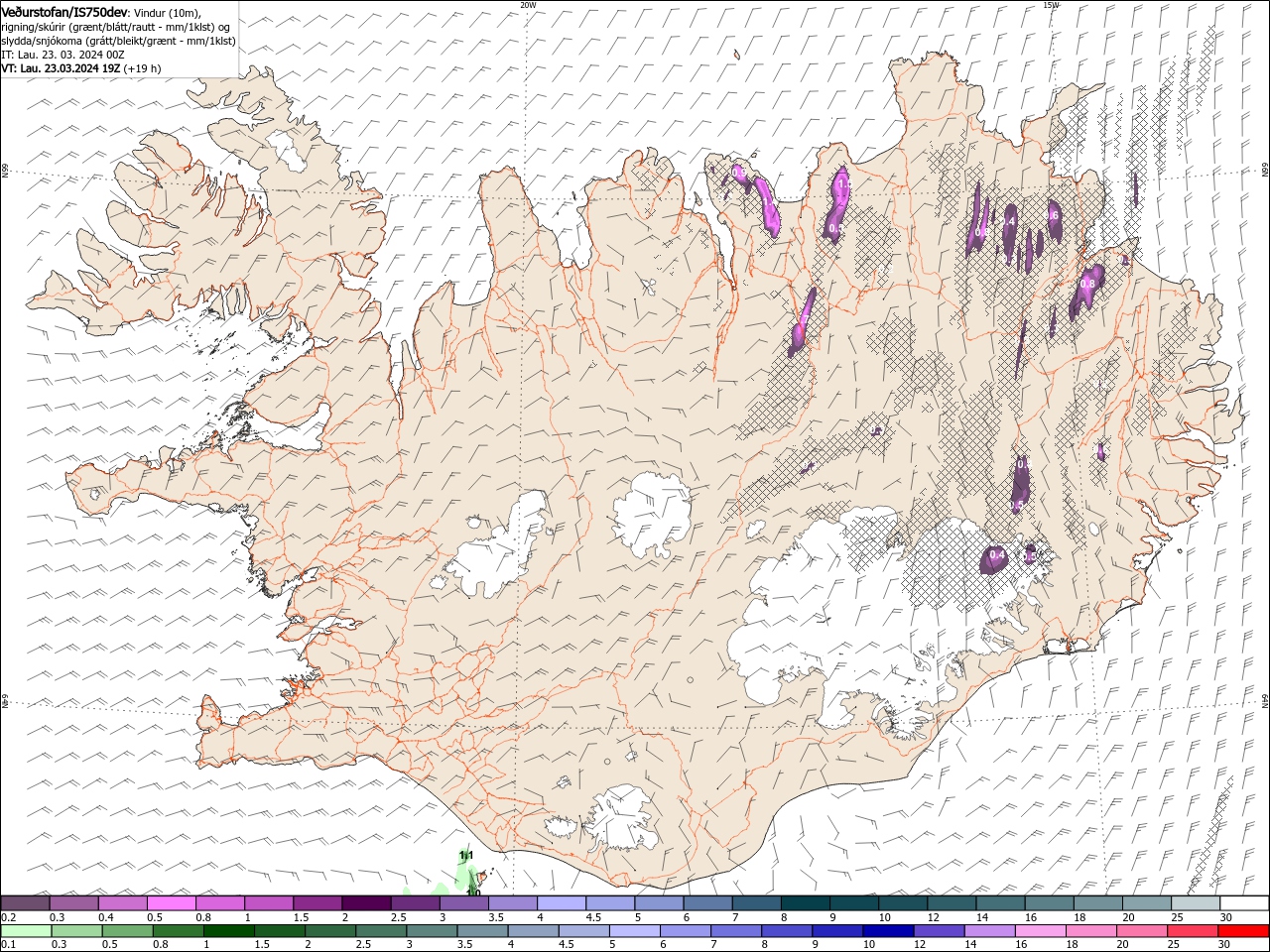
Task: Click the green 1.1 rain value near south coast
Action: pyautogui.click(x=466, y=855)
